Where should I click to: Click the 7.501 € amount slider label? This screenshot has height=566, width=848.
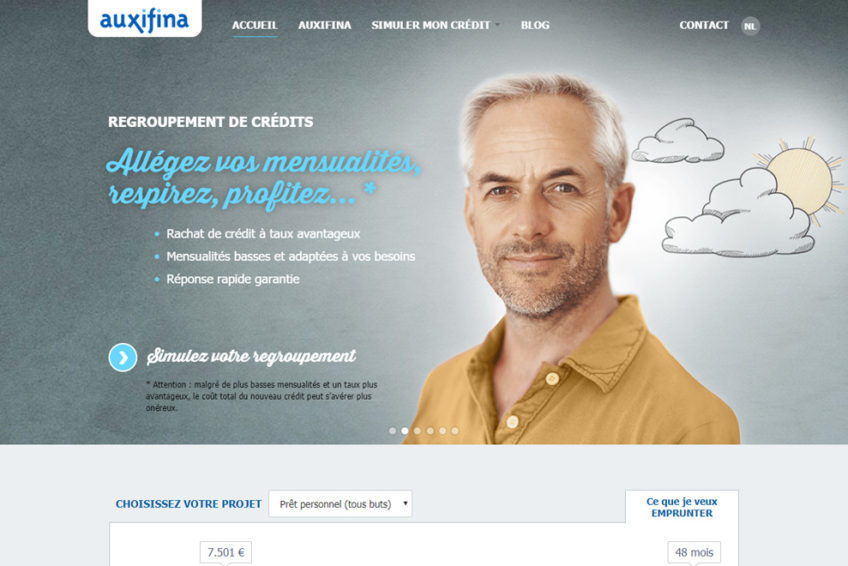coord(226,552)
